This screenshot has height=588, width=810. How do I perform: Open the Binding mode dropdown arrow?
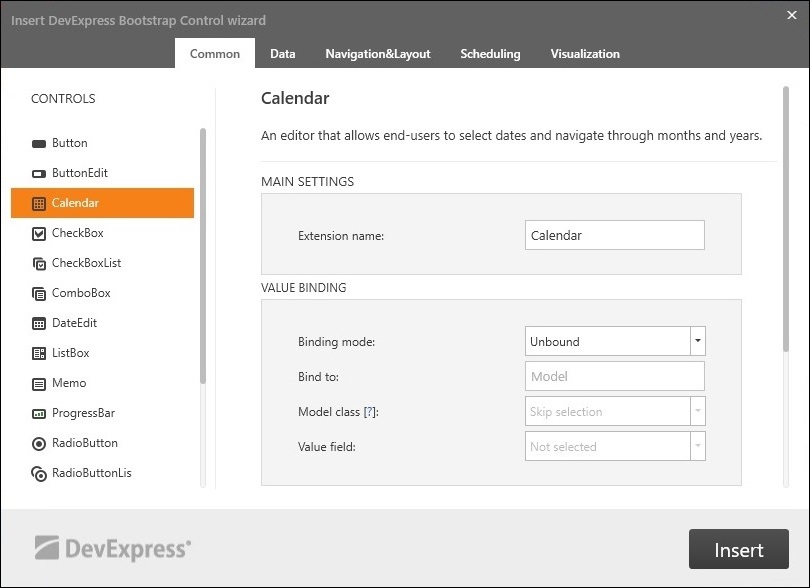[698, 341]
